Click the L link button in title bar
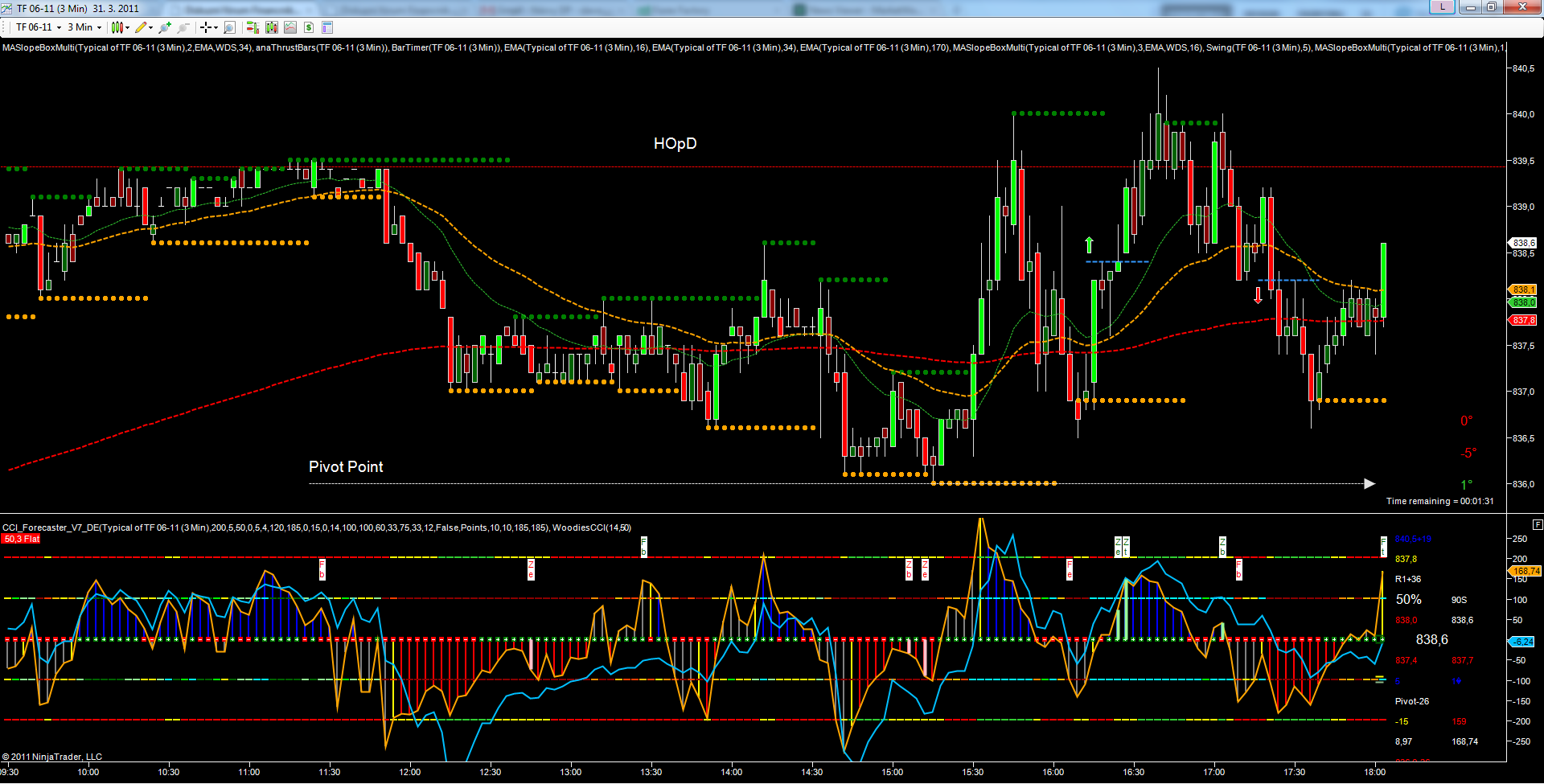Image resolution: width=1544 pixels, height=784 pixels. pyautogui.click(x=1442, y=7)
